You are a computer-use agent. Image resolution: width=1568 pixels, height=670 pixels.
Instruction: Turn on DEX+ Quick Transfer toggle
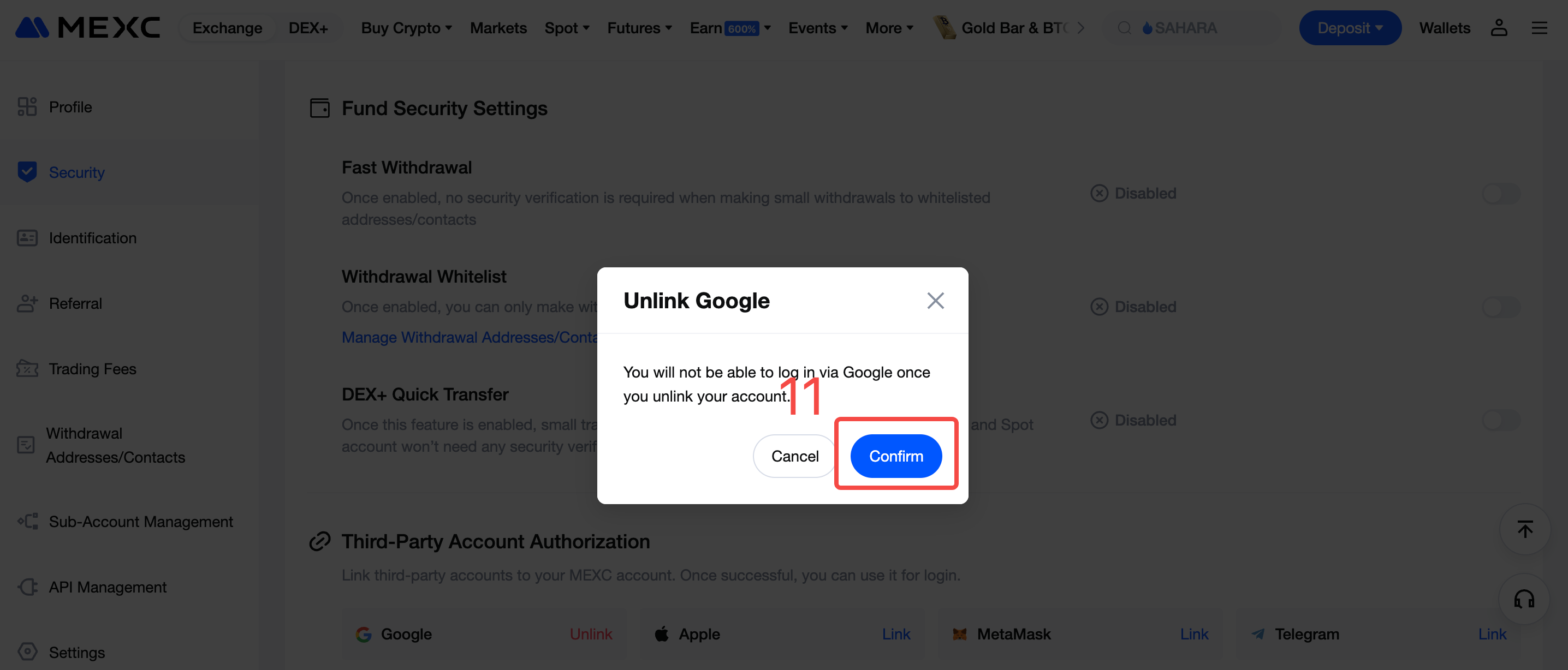click(x=1501, y=420)
